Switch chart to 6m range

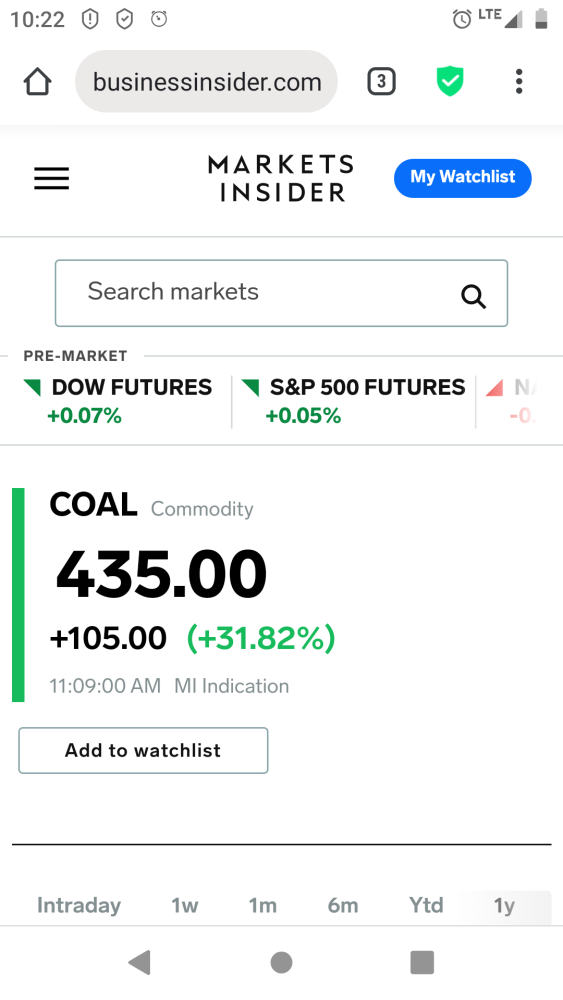tap(343, 906)
